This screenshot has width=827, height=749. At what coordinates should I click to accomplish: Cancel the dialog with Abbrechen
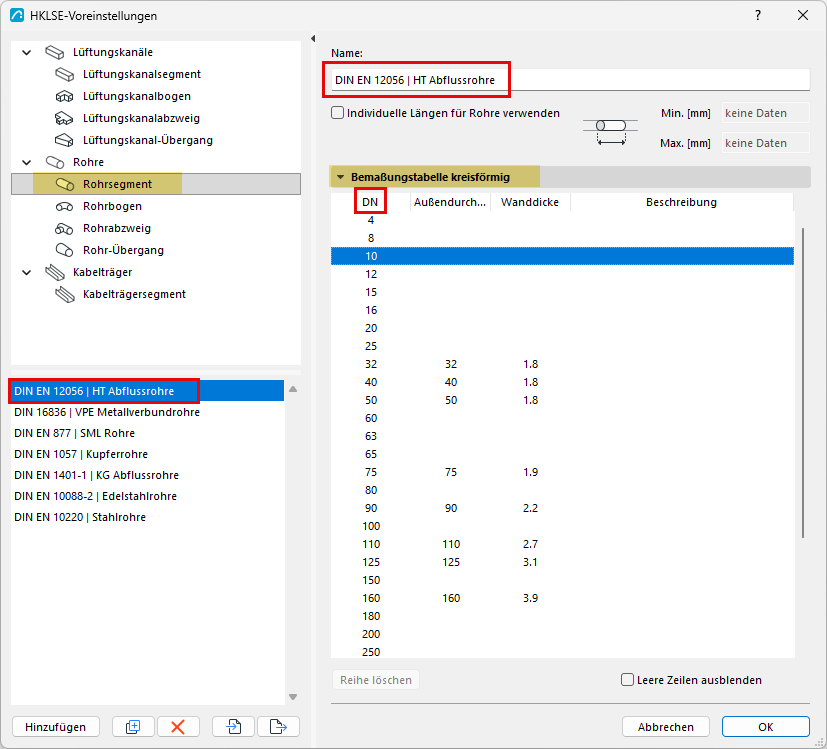tap(666, 727)
